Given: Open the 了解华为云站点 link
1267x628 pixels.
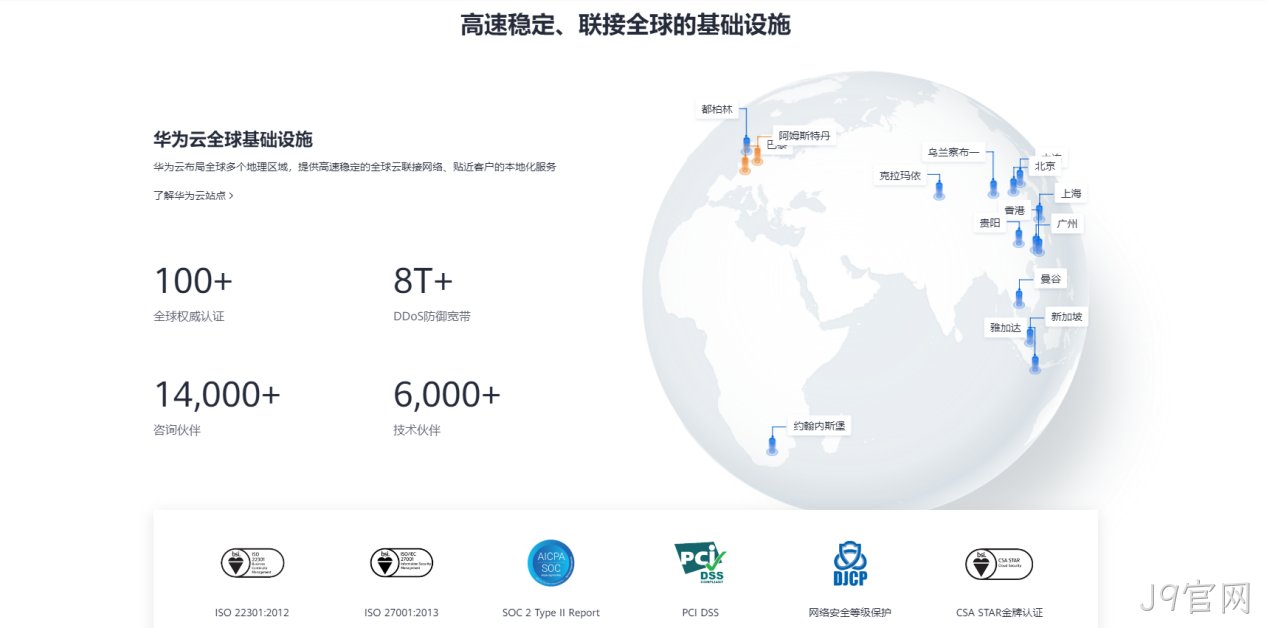Looking at the screenshot, I should (193, 196).
